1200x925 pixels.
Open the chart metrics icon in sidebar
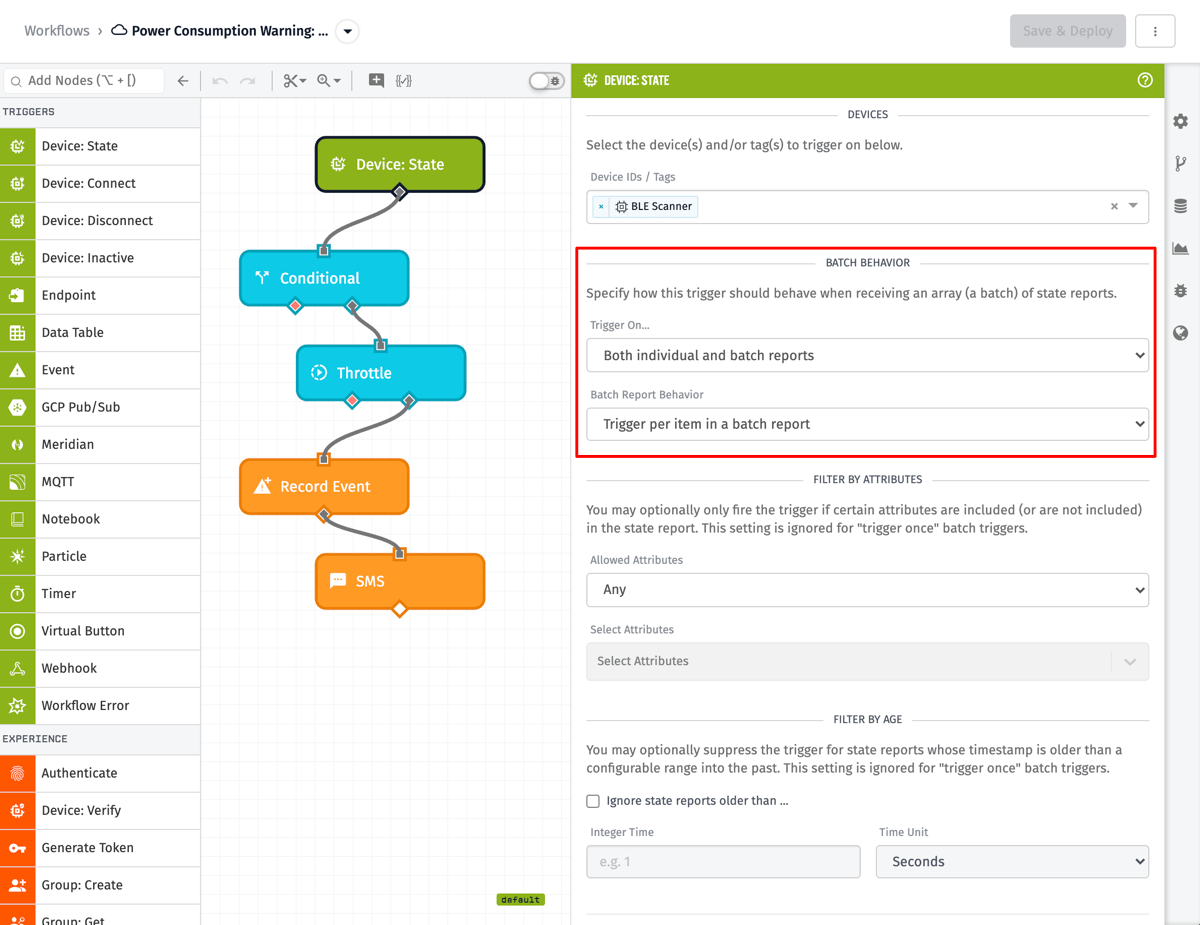click(1181, 248)
